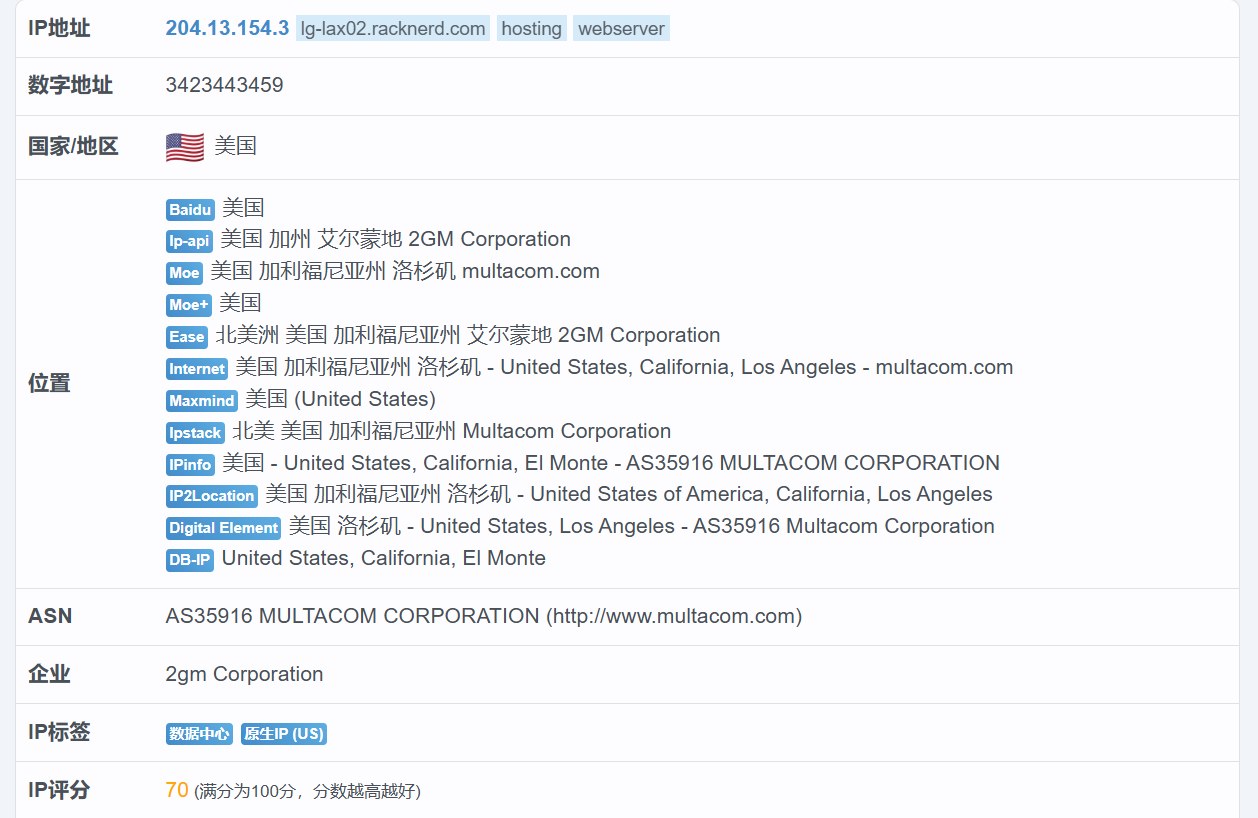Click the IPinfo source badge
The width and height of the screenshot is (1258, 818).
pos(190,465)
